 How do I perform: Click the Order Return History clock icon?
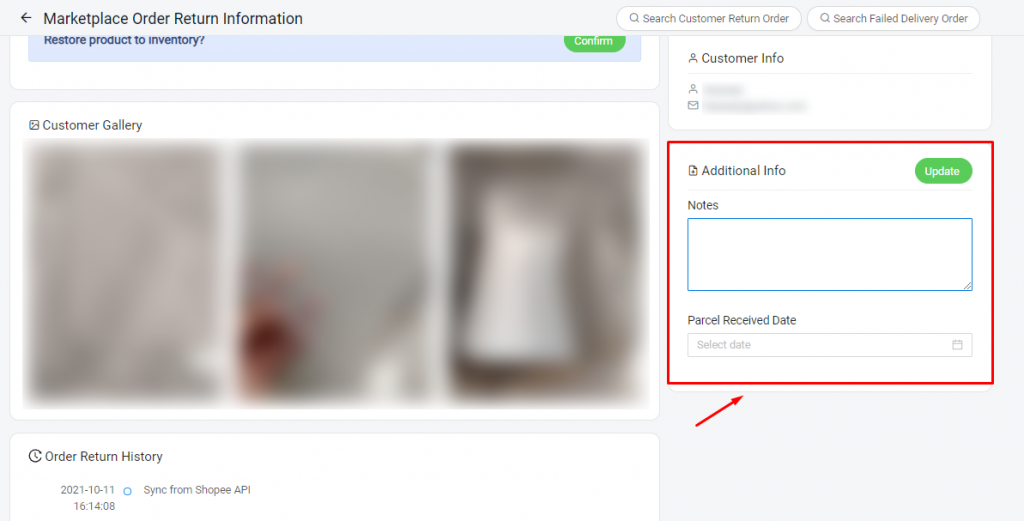pyautogui.click(x=35, y=456)
